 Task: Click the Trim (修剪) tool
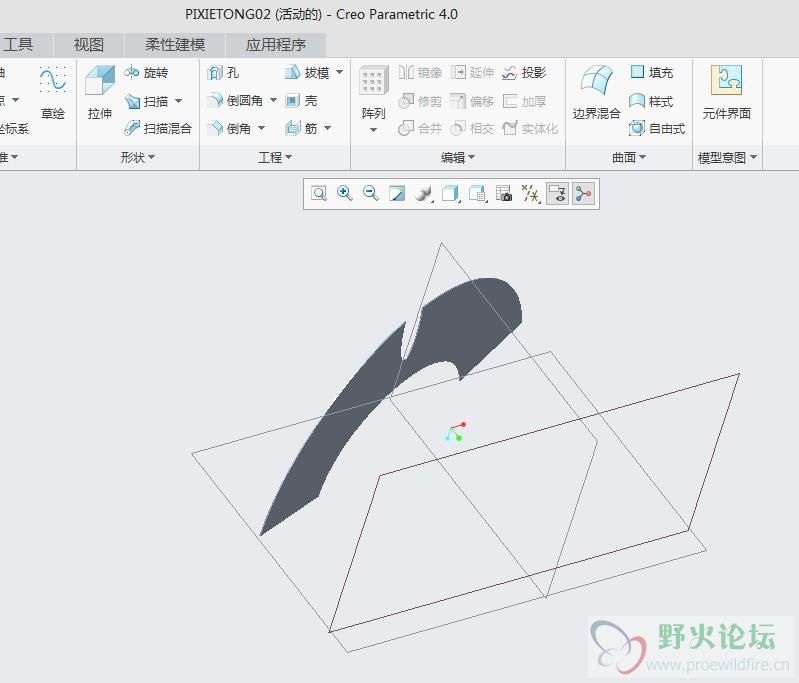tap(420, 101)
